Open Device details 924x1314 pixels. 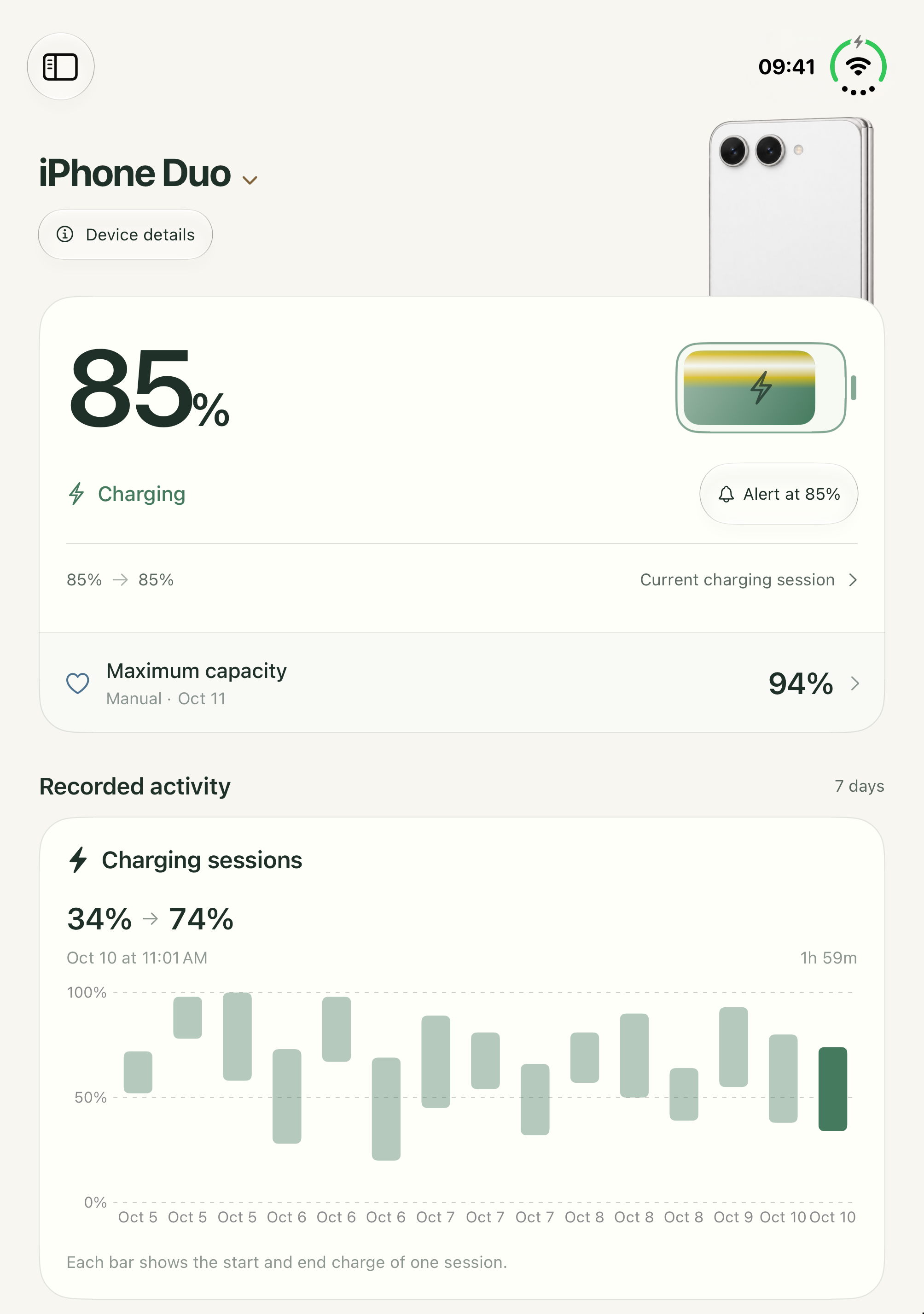click(125, 234)
